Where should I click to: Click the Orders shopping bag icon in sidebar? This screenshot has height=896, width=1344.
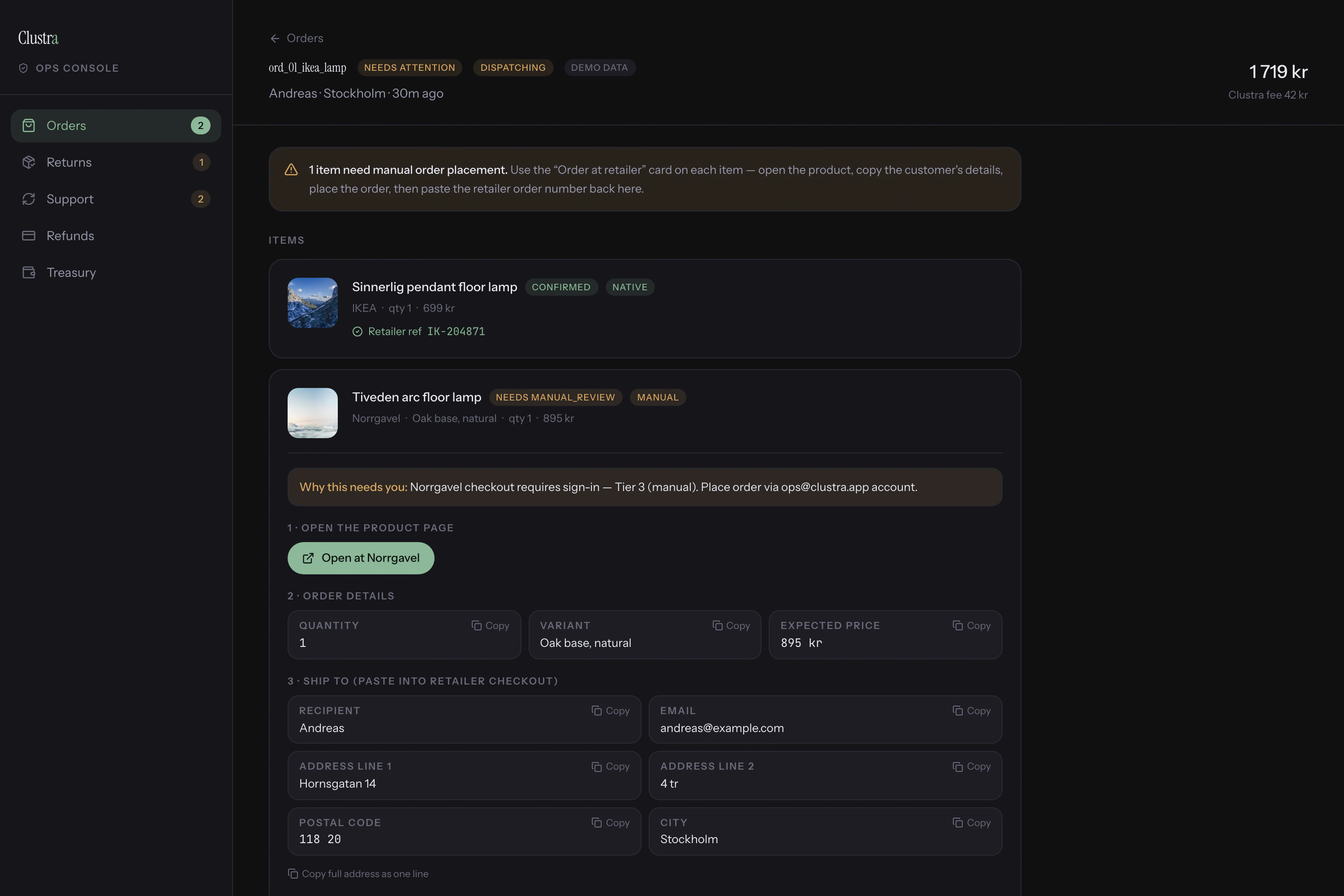pos(29,126)
